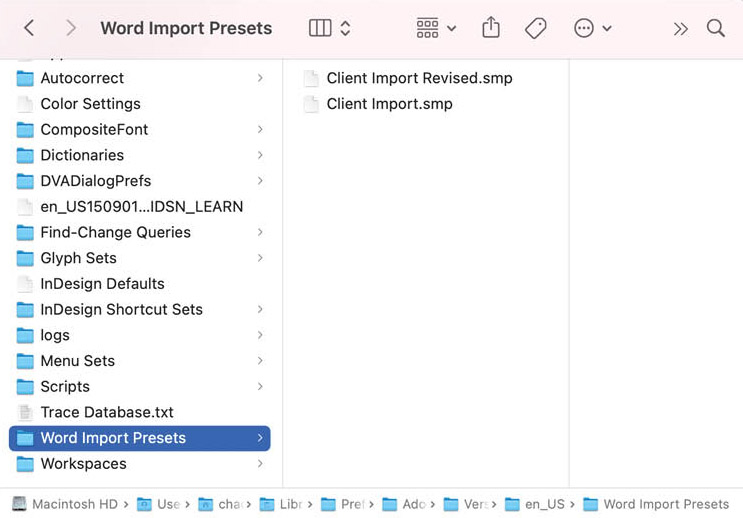Click the column view icon in the toolbar
This screenshot has height=518, width=743.
320,28
